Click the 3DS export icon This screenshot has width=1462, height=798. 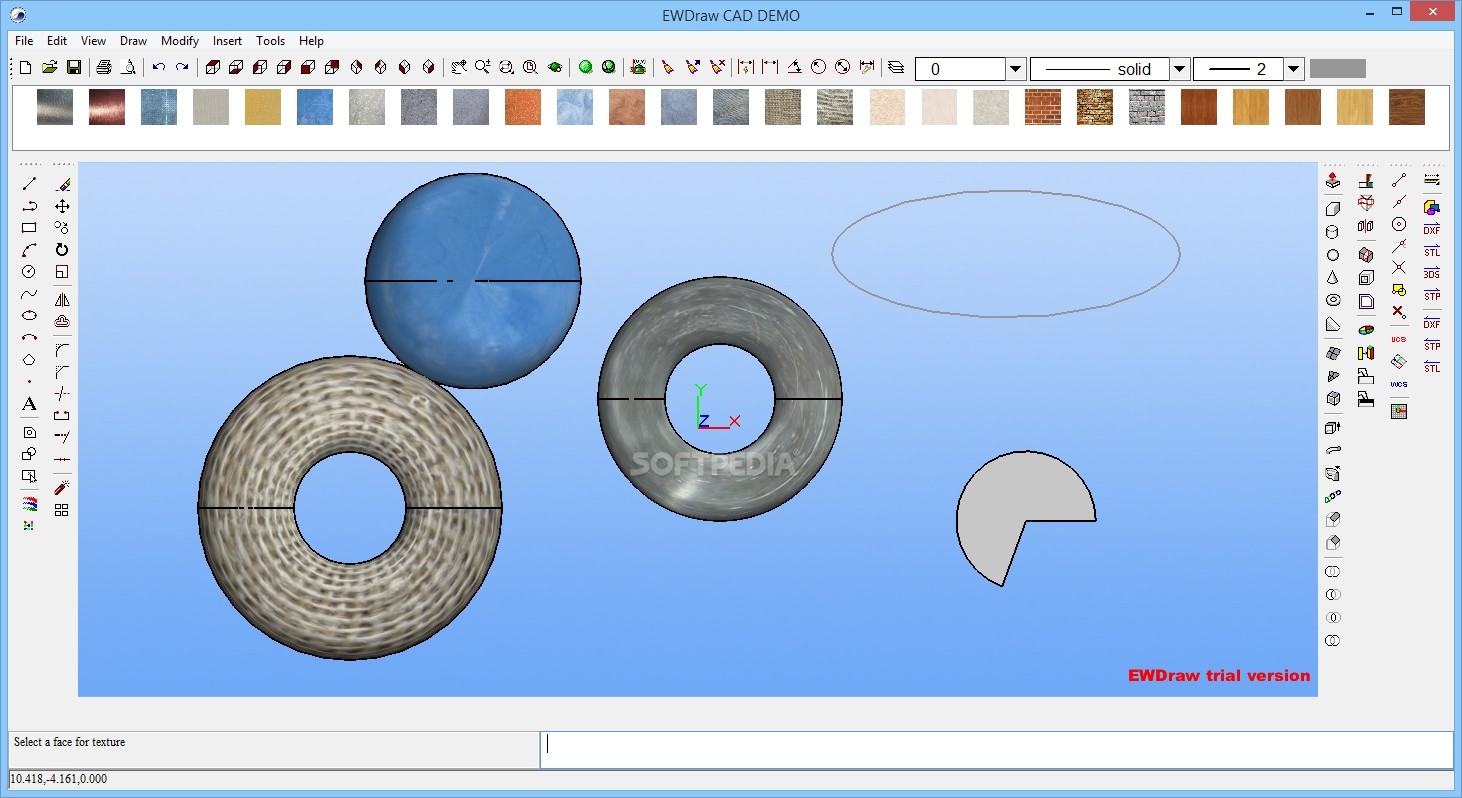click(1432, 273)
